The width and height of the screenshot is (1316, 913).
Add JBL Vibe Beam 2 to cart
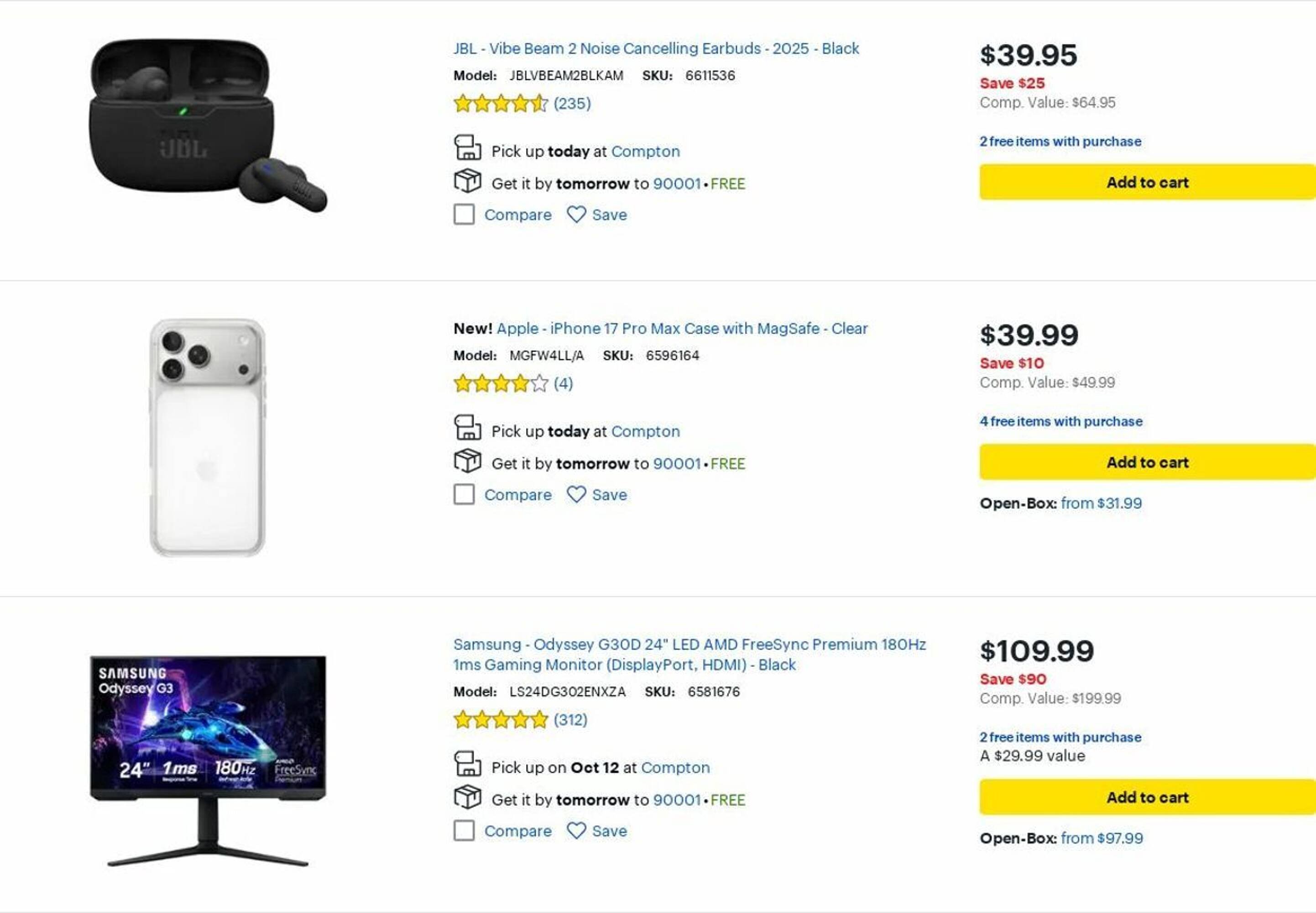coord(1147,182)
